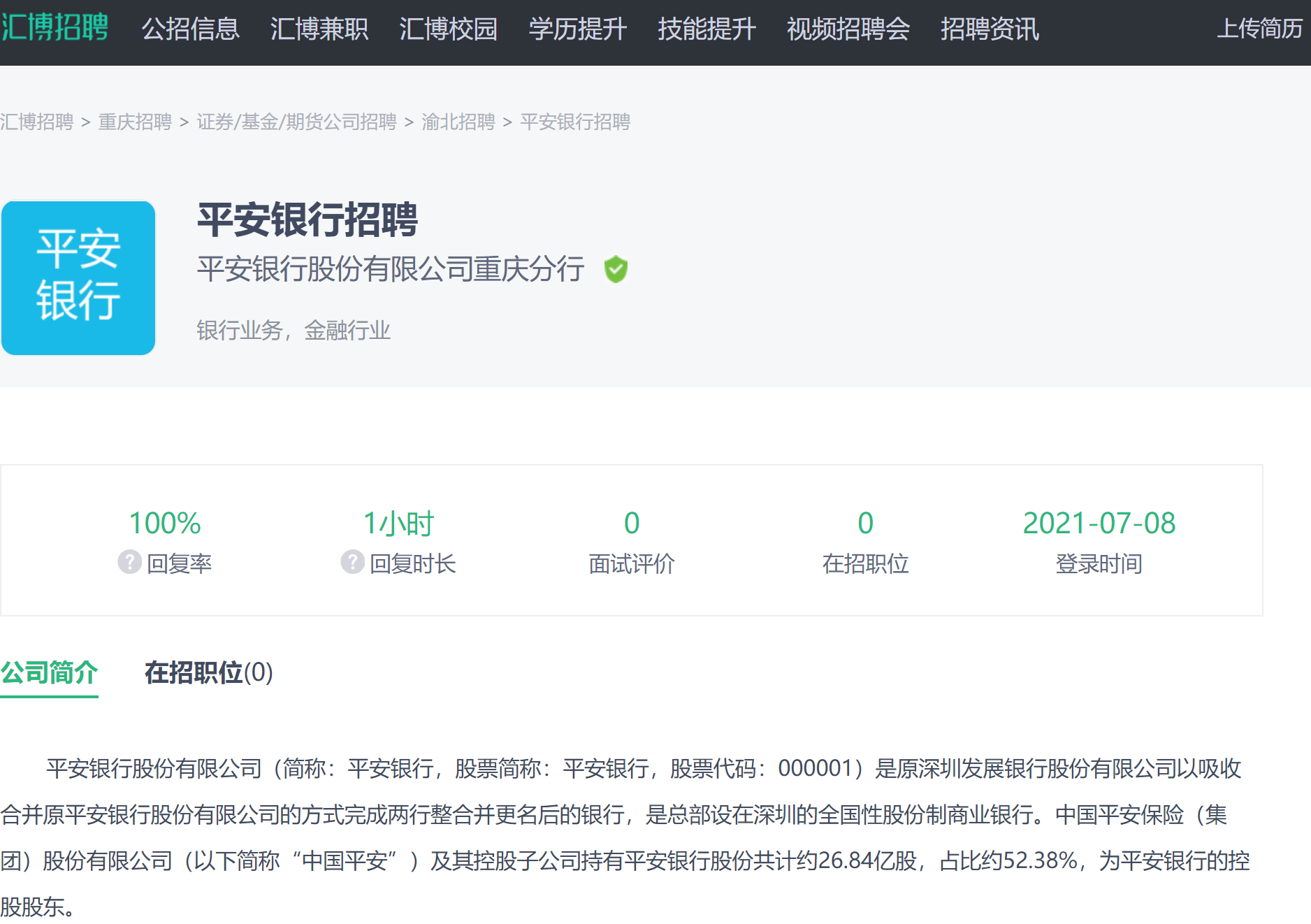Click the 登录时间 label
The height and width of the screenshot is (924, 1311).
pyautogui.click(x=1099, y=563)
